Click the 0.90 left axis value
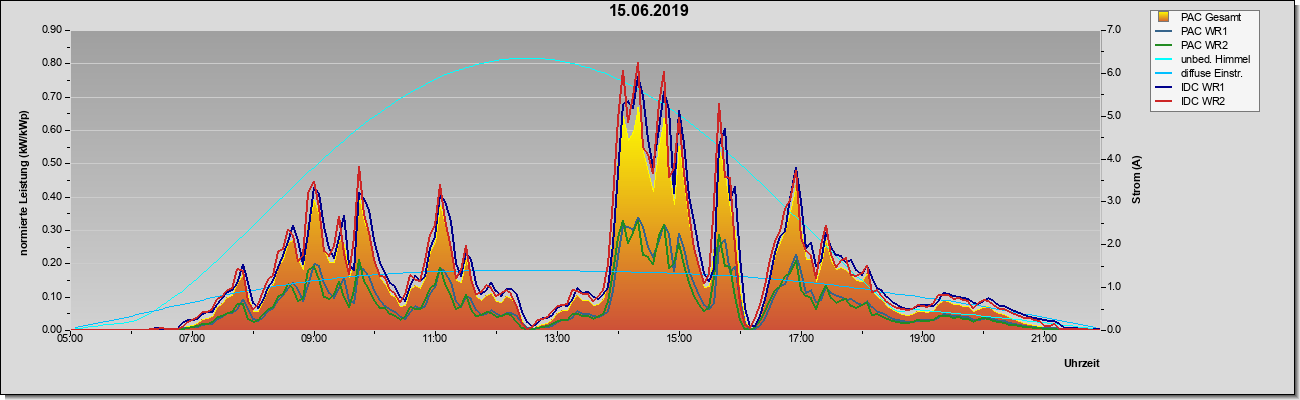Screen dimensions: 1300x400 click(x=53, y=30)
